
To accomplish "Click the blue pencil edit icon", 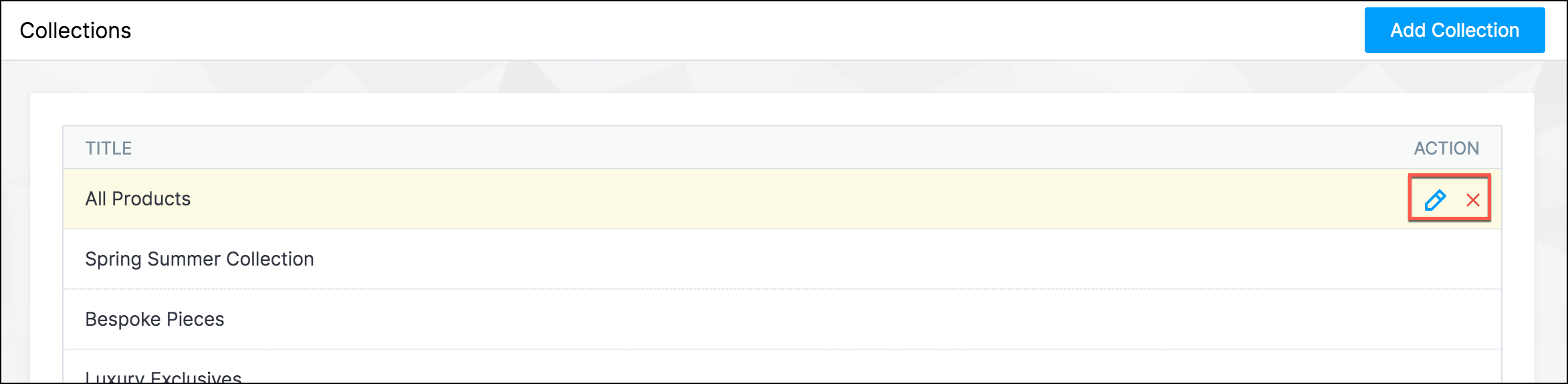I will pos(1435,199).
